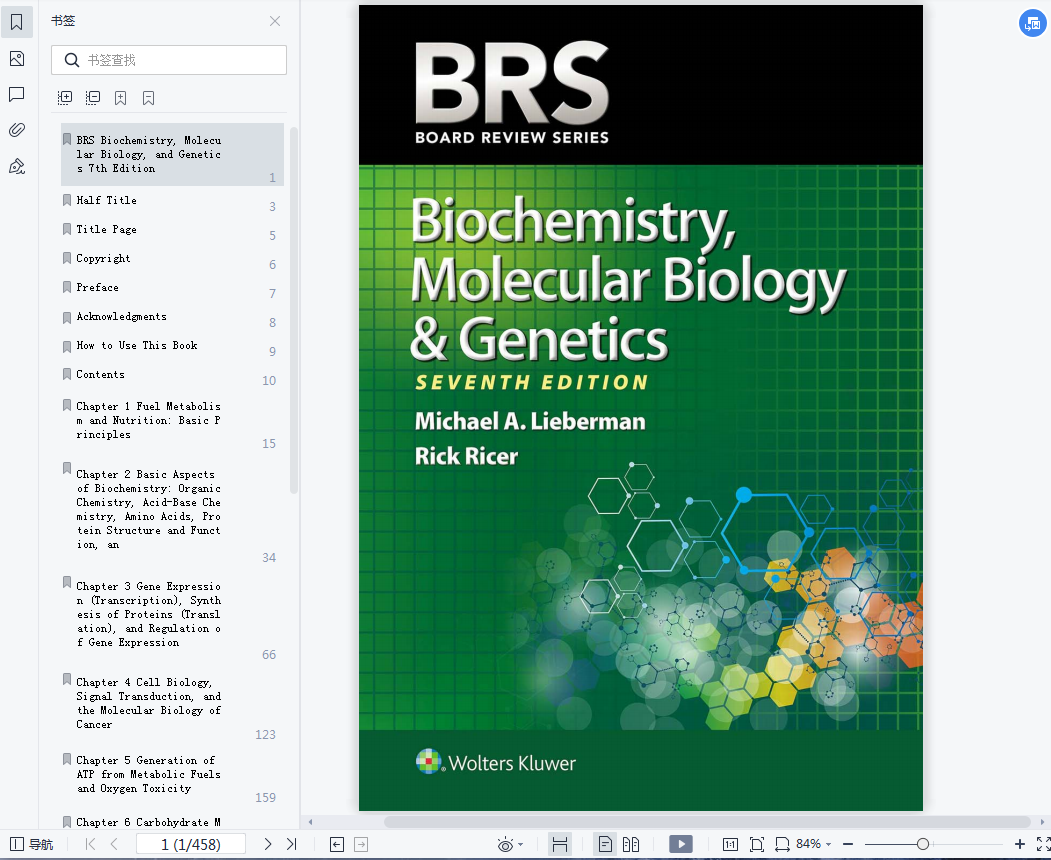Go to 'How to Use This Book' bookmark
This screenshot has height=860, width=1051.
(x=137, y=345)
